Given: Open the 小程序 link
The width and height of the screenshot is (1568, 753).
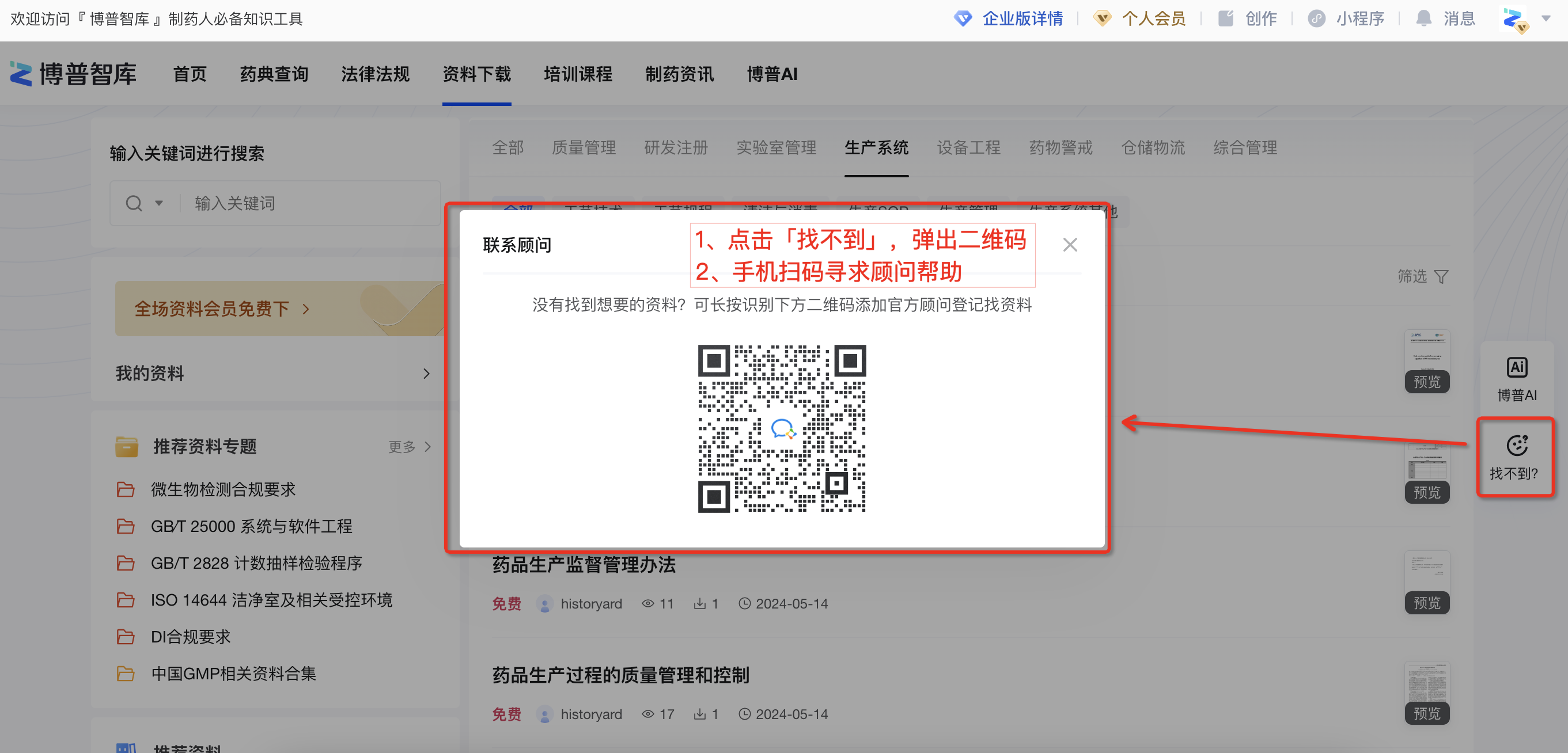Looking at the screenshot, I should tap(1346, 18).
